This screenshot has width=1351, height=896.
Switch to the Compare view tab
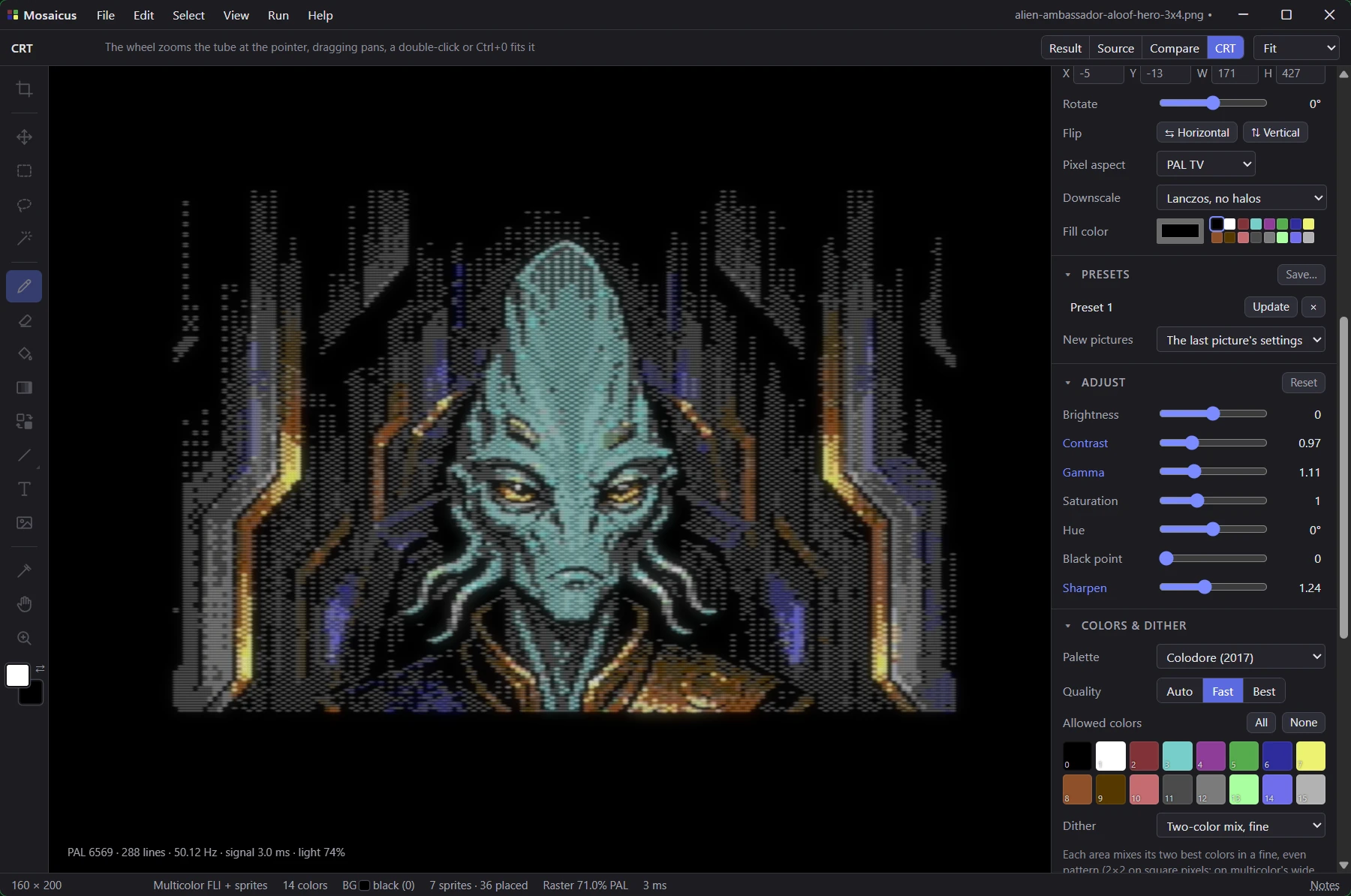point(1174,48)
